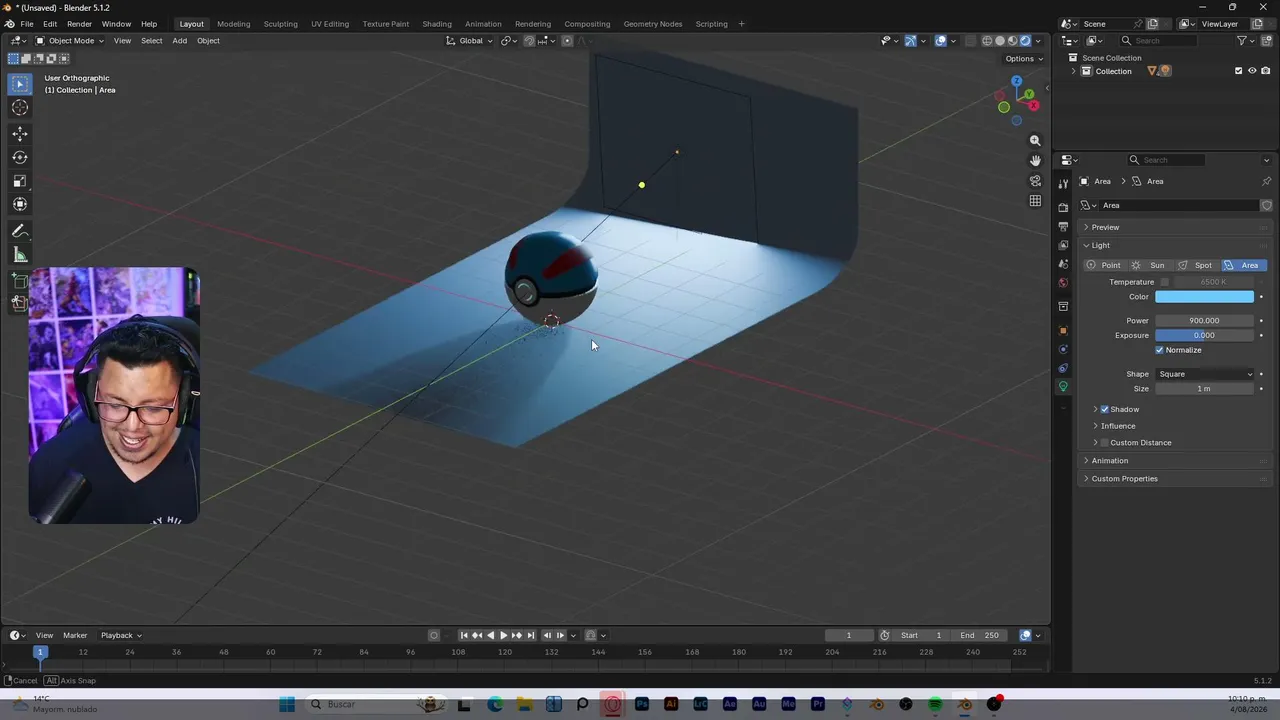The height and width of the screenshot is (720, 1280).
Task: Click the pan view hand icon
Action: [1035, 160]
